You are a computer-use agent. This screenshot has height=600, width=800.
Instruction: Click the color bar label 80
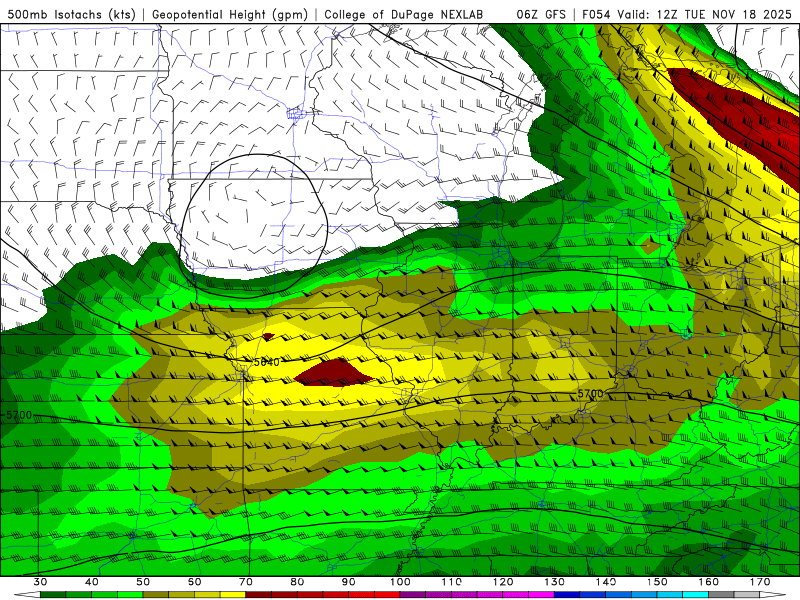[297, 582]
